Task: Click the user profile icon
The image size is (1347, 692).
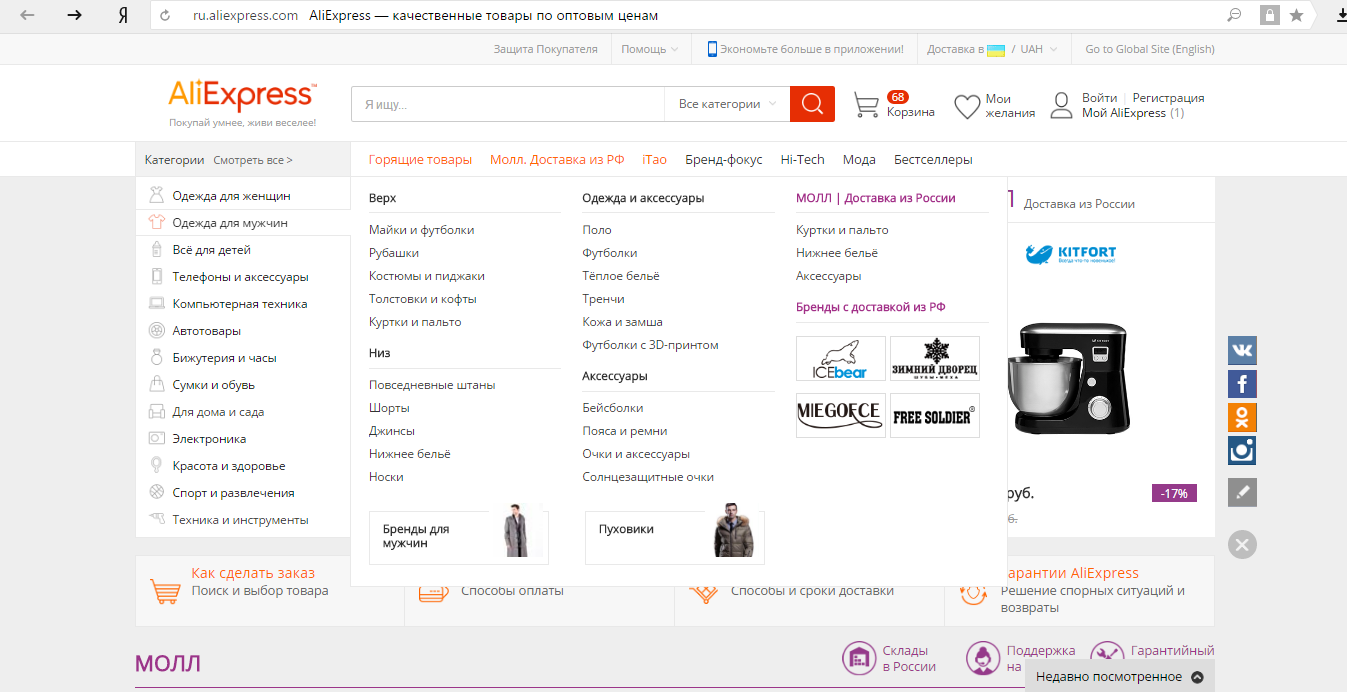Action: 1061,105
